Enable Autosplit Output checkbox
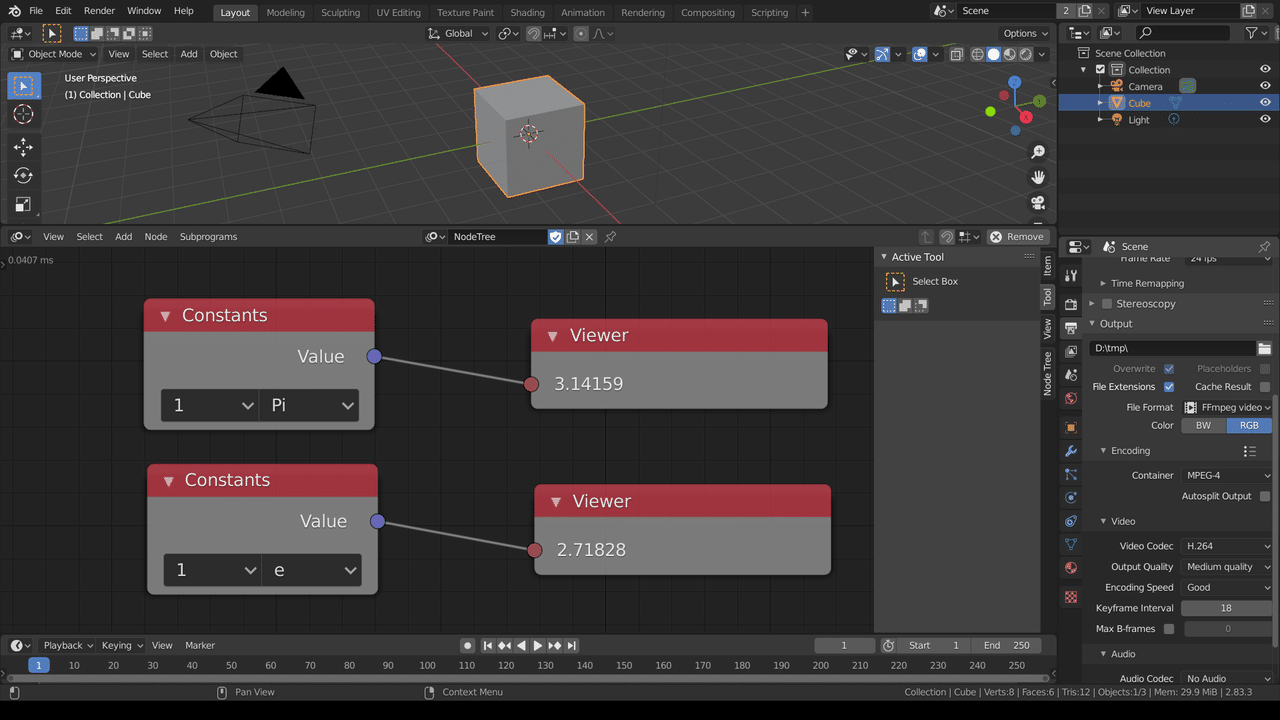 [1265, 496]
